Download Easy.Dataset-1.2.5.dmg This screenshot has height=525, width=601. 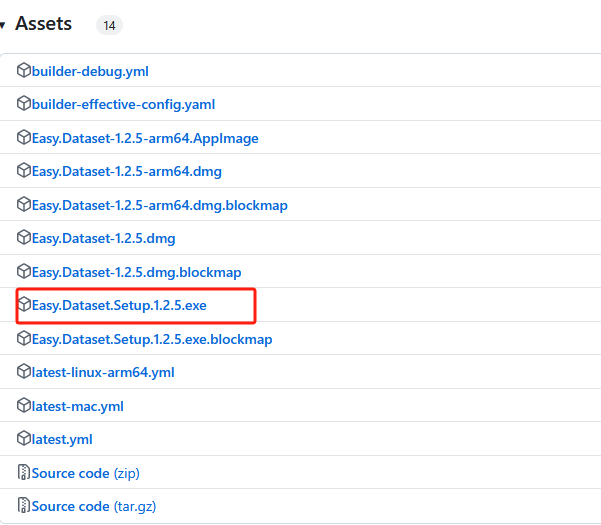point(103,238)
